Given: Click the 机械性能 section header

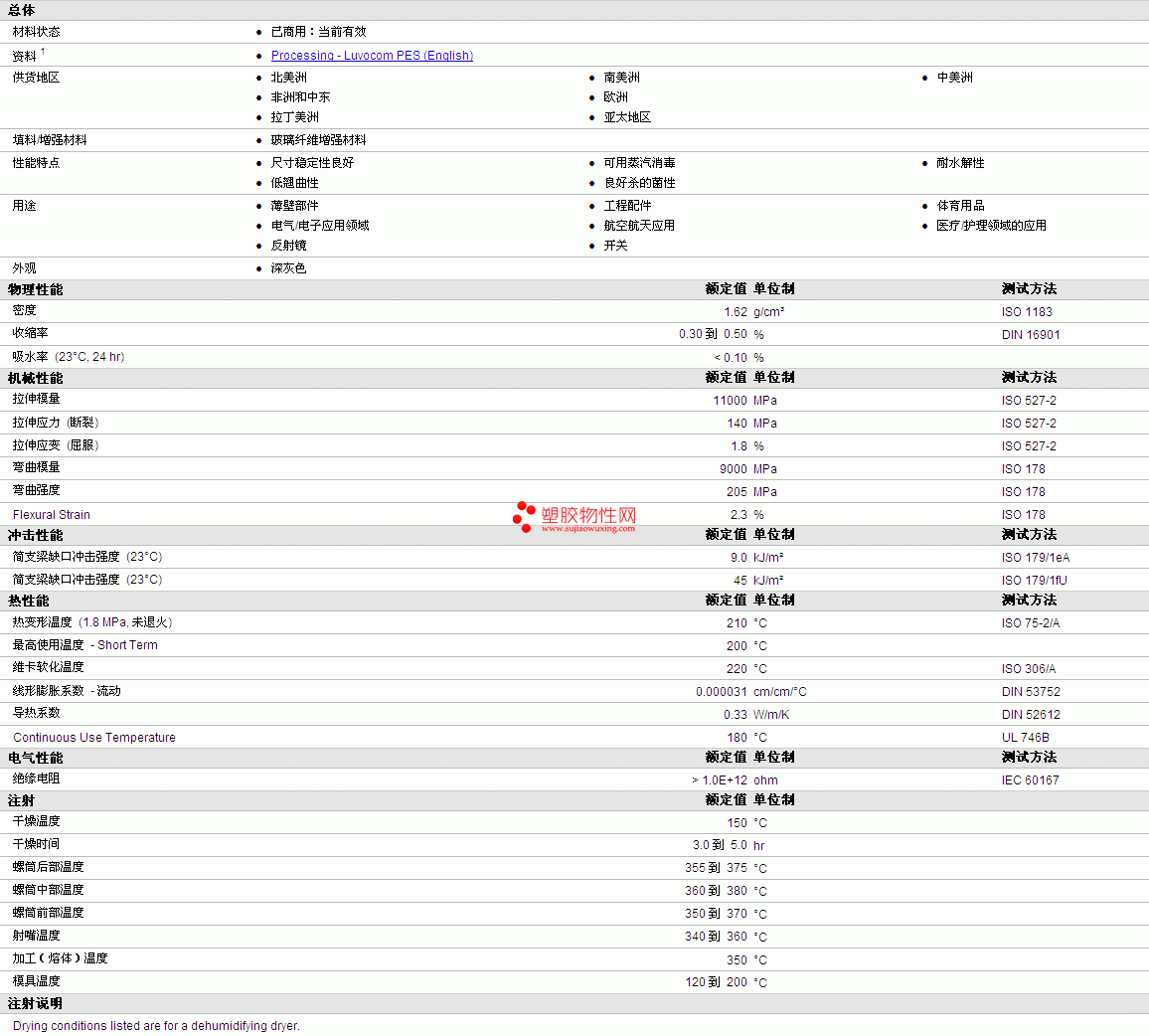Looking at the screenshot, I should pos(35,379).
